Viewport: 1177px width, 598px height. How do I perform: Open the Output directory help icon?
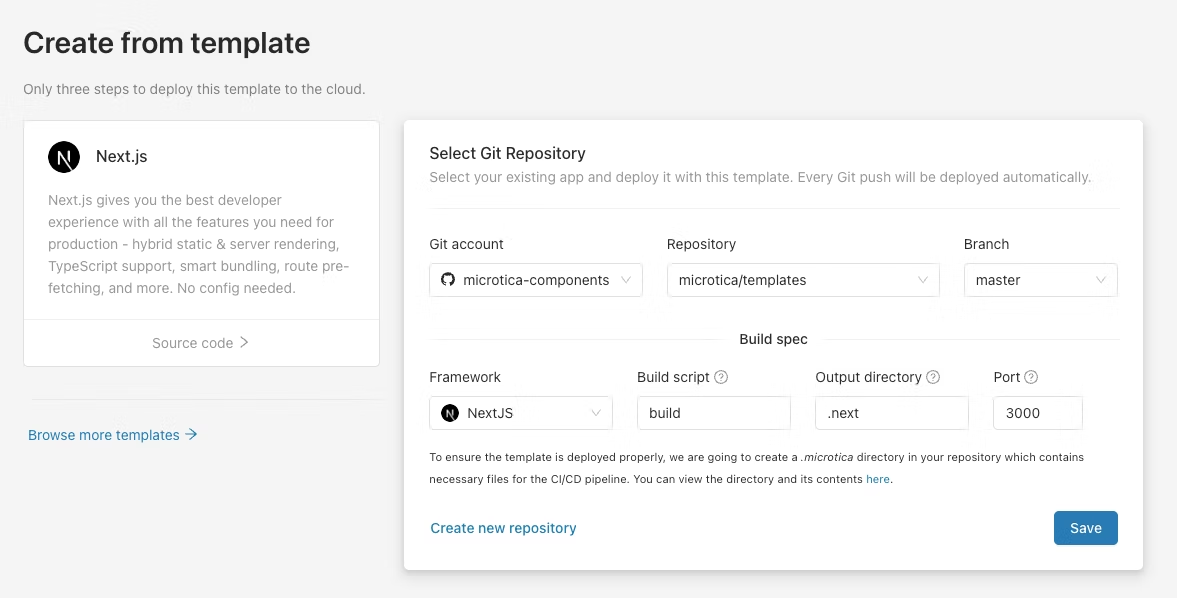pyautogui.click(x=933, y=377)
